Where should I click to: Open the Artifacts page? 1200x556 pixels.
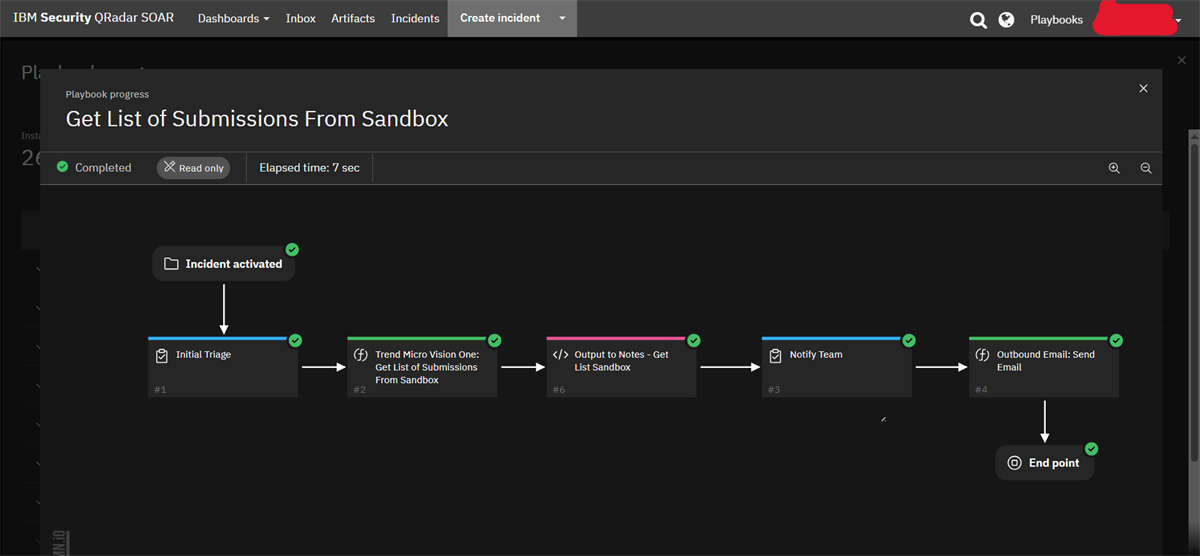[353, 18]
